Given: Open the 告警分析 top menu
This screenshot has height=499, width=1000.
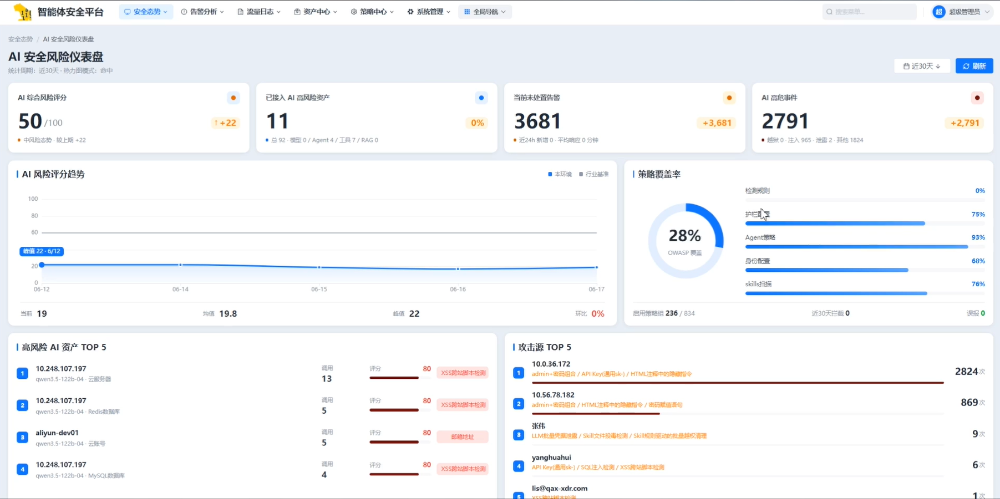Looking at the screenshot, I should click(x=203, y=12).
